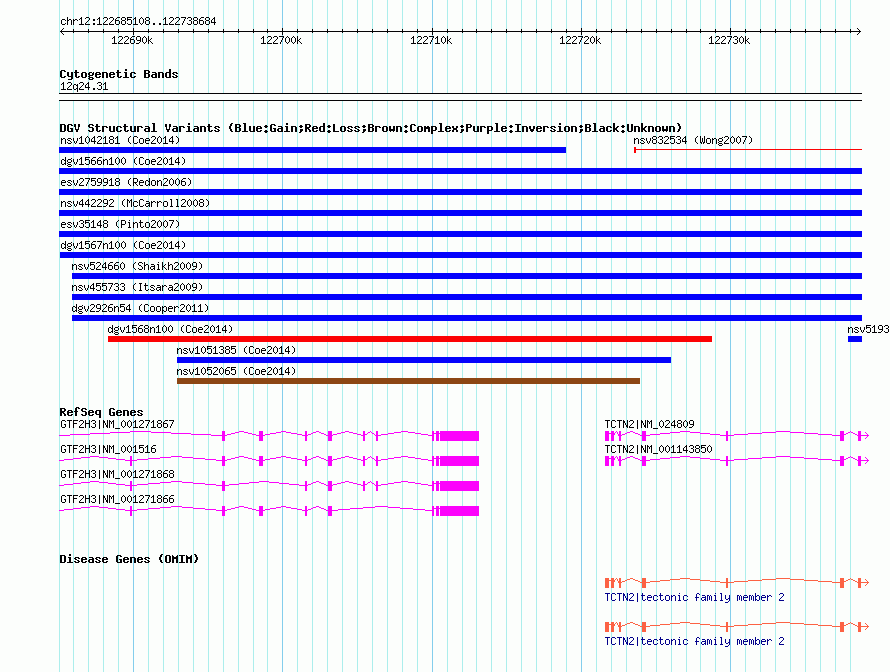890x672 pixels.
Task: Open transcript label TCTN2|NM_001143850
Action: [x=658, y=449]
